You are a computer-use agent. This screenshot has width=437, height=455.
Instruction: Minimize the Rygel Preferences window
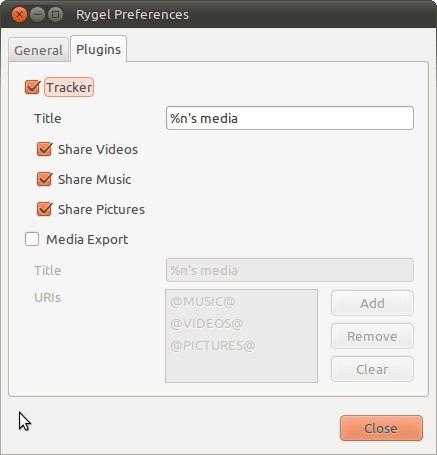tap(37, 15)
